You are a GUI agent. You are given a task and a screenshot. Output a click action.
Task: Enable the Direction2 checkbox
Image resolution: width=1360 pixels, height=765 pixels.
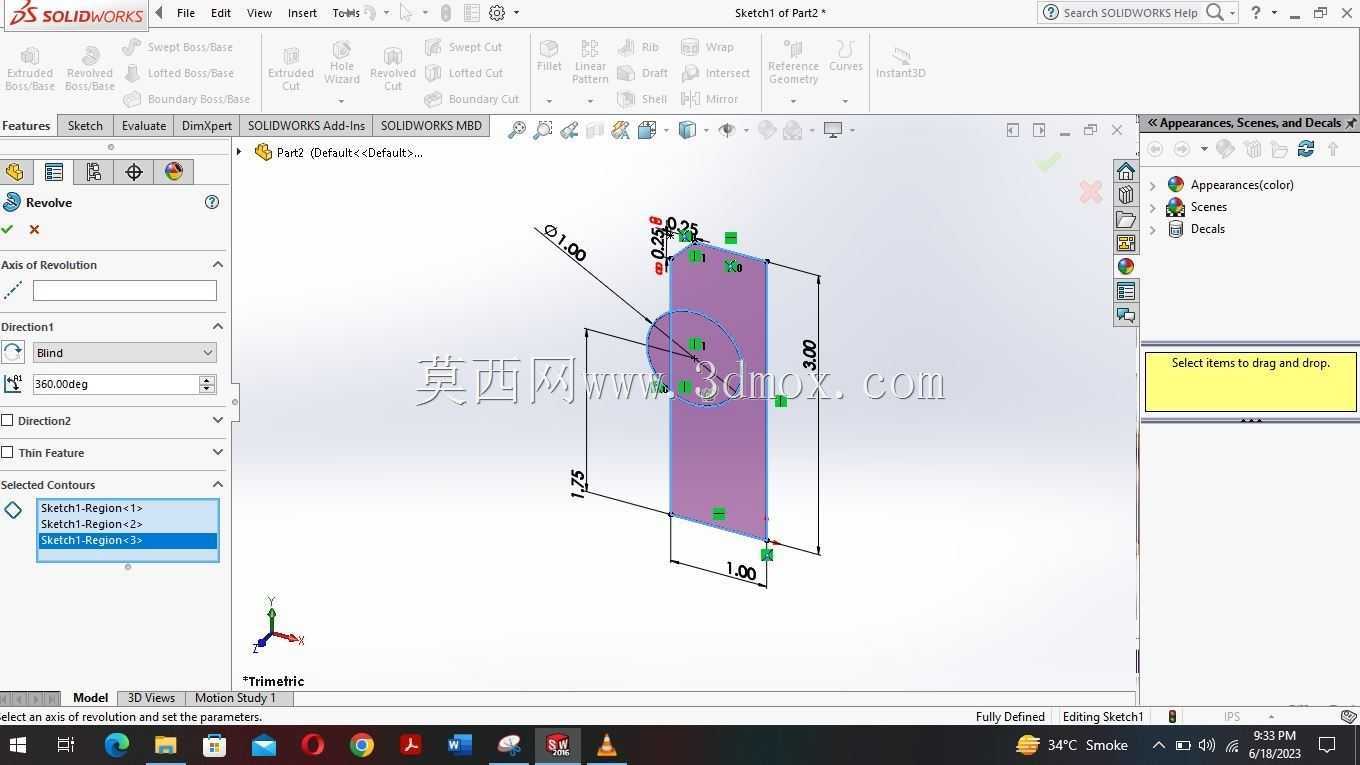[7, 421]
